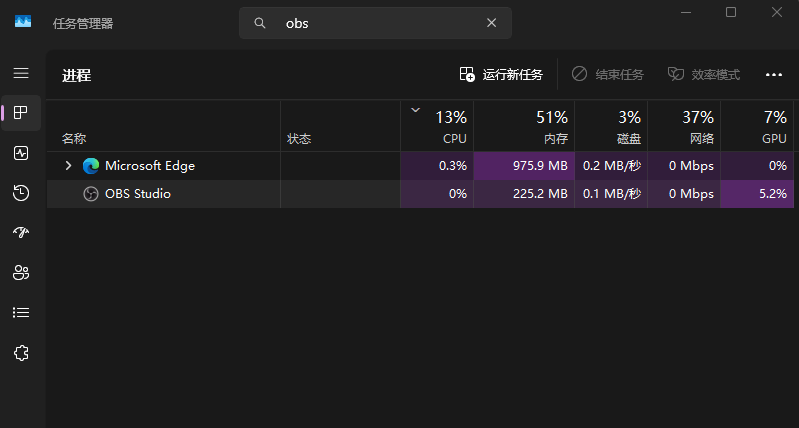This screenshot has height=428, width=799.
Task: Click 结束任务 button
Action: [x=607, y=75]
